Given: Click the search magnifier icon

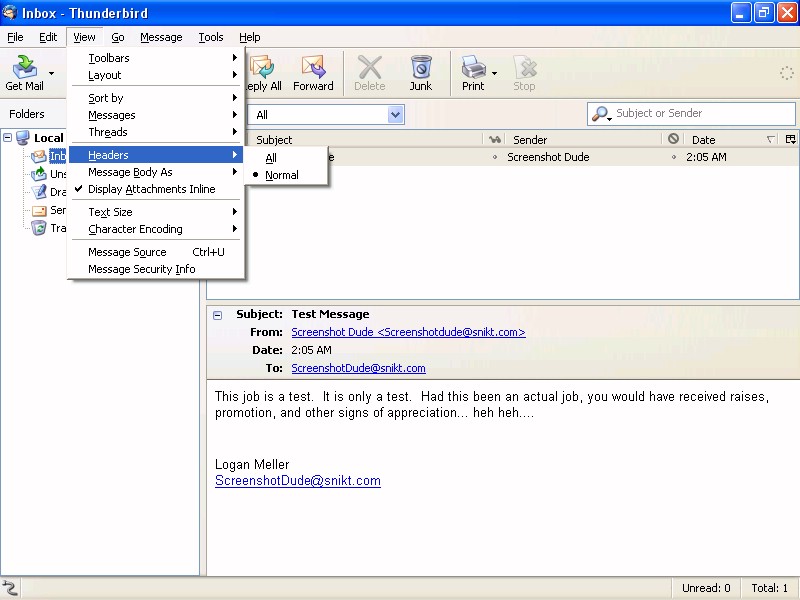Looking at the screenshot, I should coord(601,114).
